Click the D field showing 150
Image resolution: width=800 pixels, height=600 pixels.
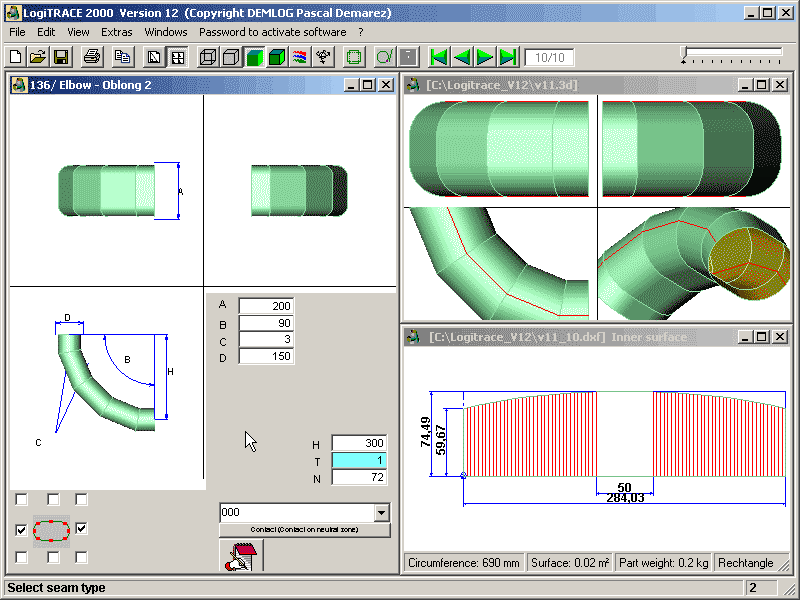coord(266,356)
